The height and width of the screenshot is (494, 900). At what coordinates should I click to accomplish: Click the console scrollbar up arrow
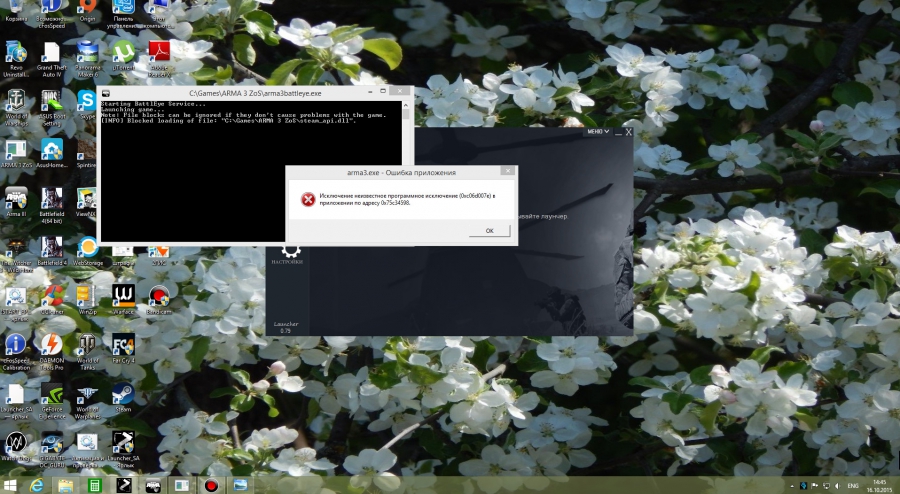(406, 105)
